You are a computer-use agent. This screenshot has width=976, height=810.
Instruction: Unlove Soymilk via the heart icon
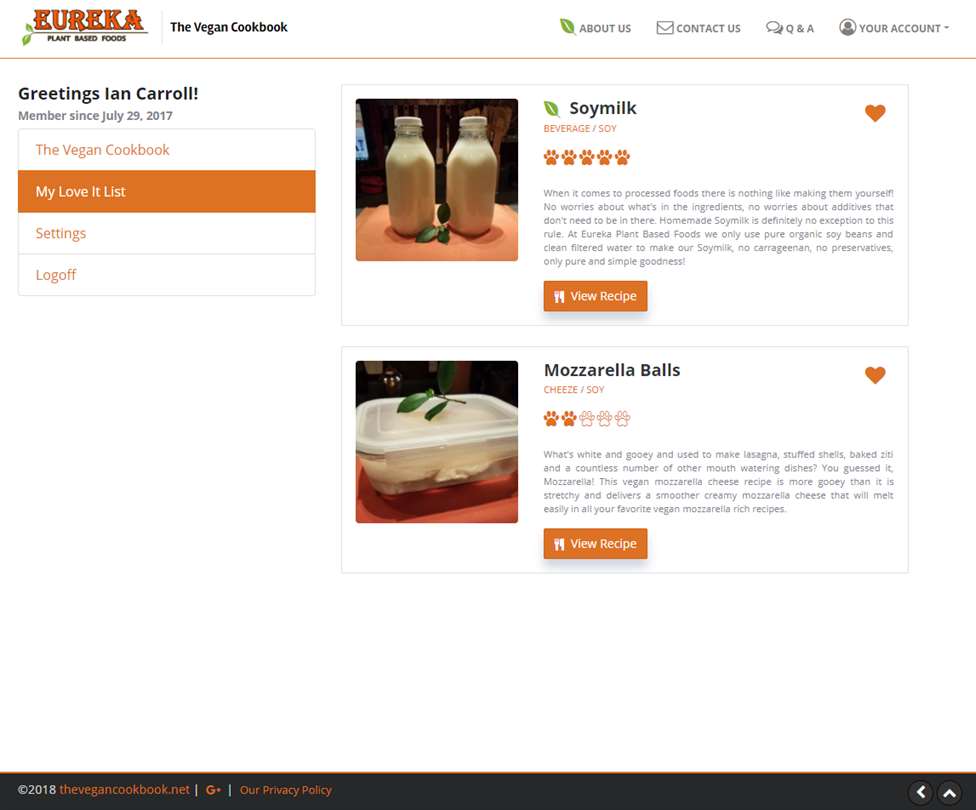pyautogui.click(x=875, y=113)
